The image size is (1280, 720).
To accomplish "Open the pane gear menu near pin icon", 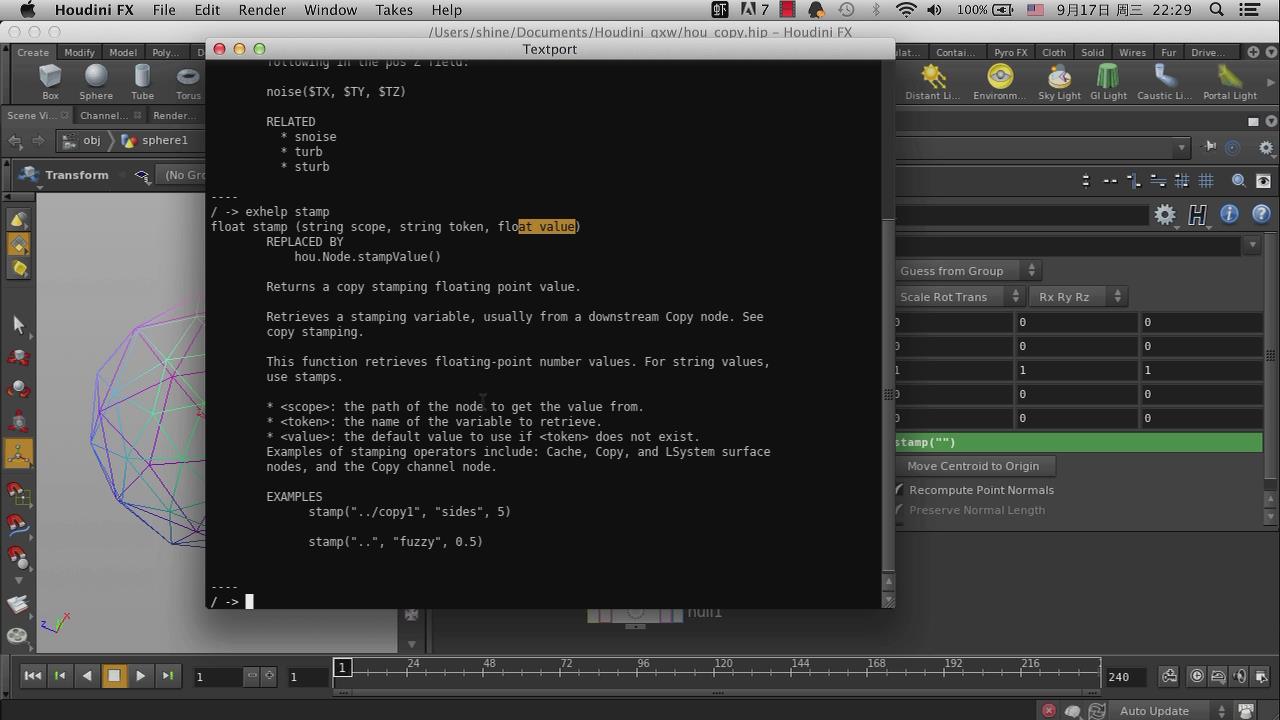I will [x=1266, y=148].
